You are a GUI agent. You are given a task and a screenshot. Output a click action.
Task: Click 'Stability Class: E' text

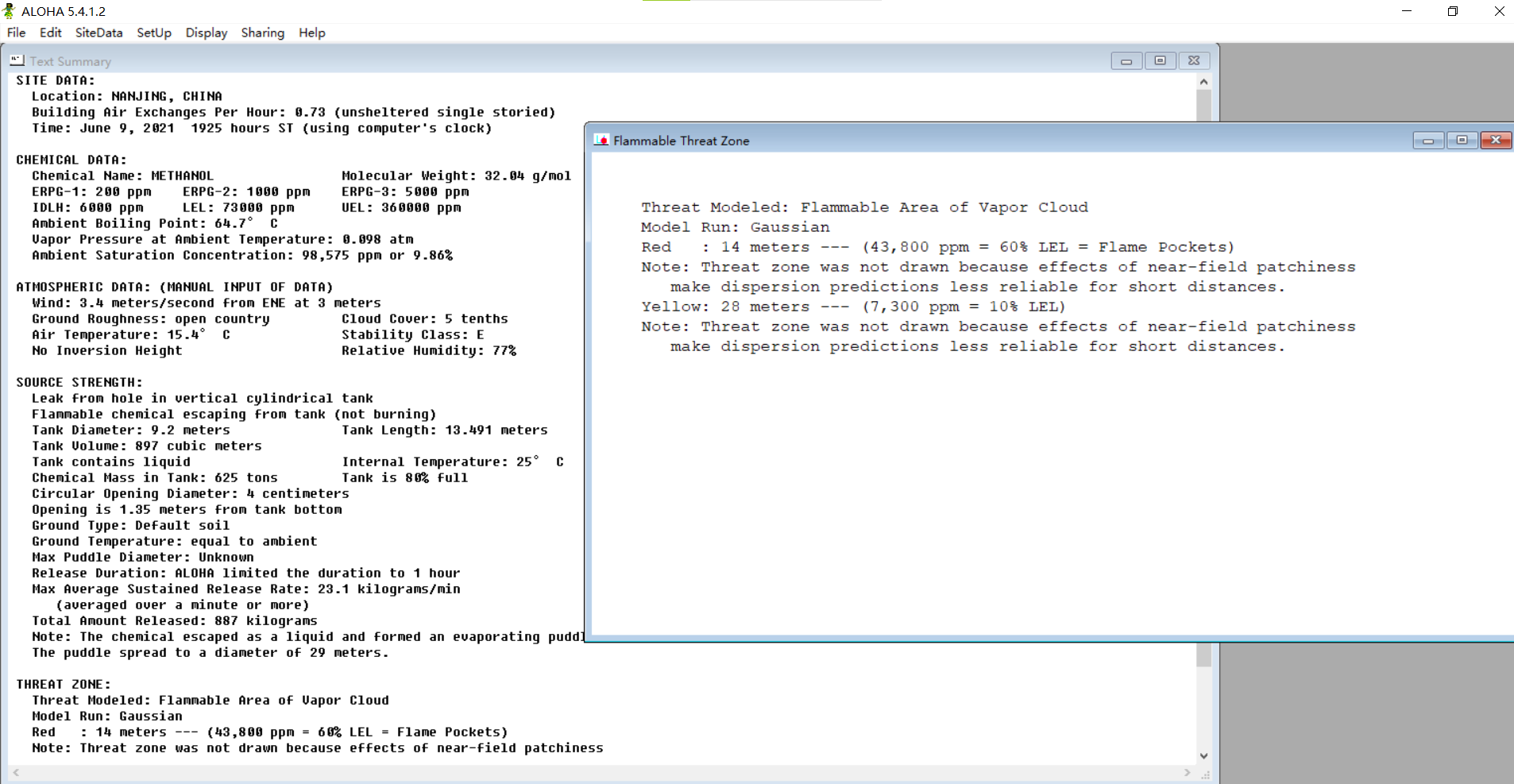coord(413,334)
